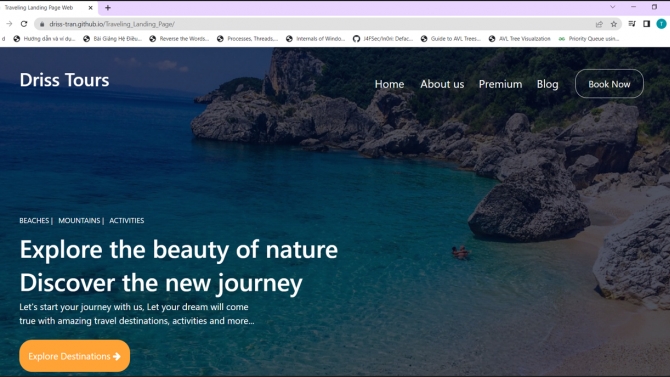Open the Priority Queue bookmark

click(x=589, y=38)
